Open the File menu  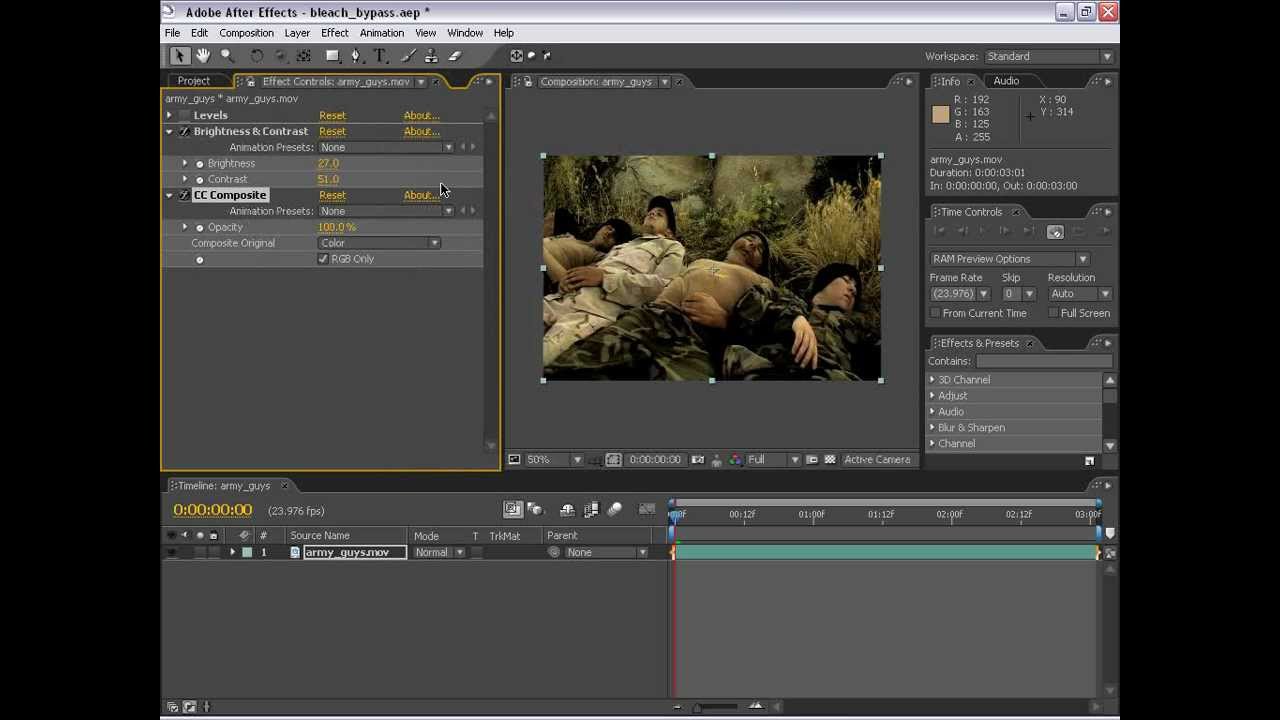172,33
